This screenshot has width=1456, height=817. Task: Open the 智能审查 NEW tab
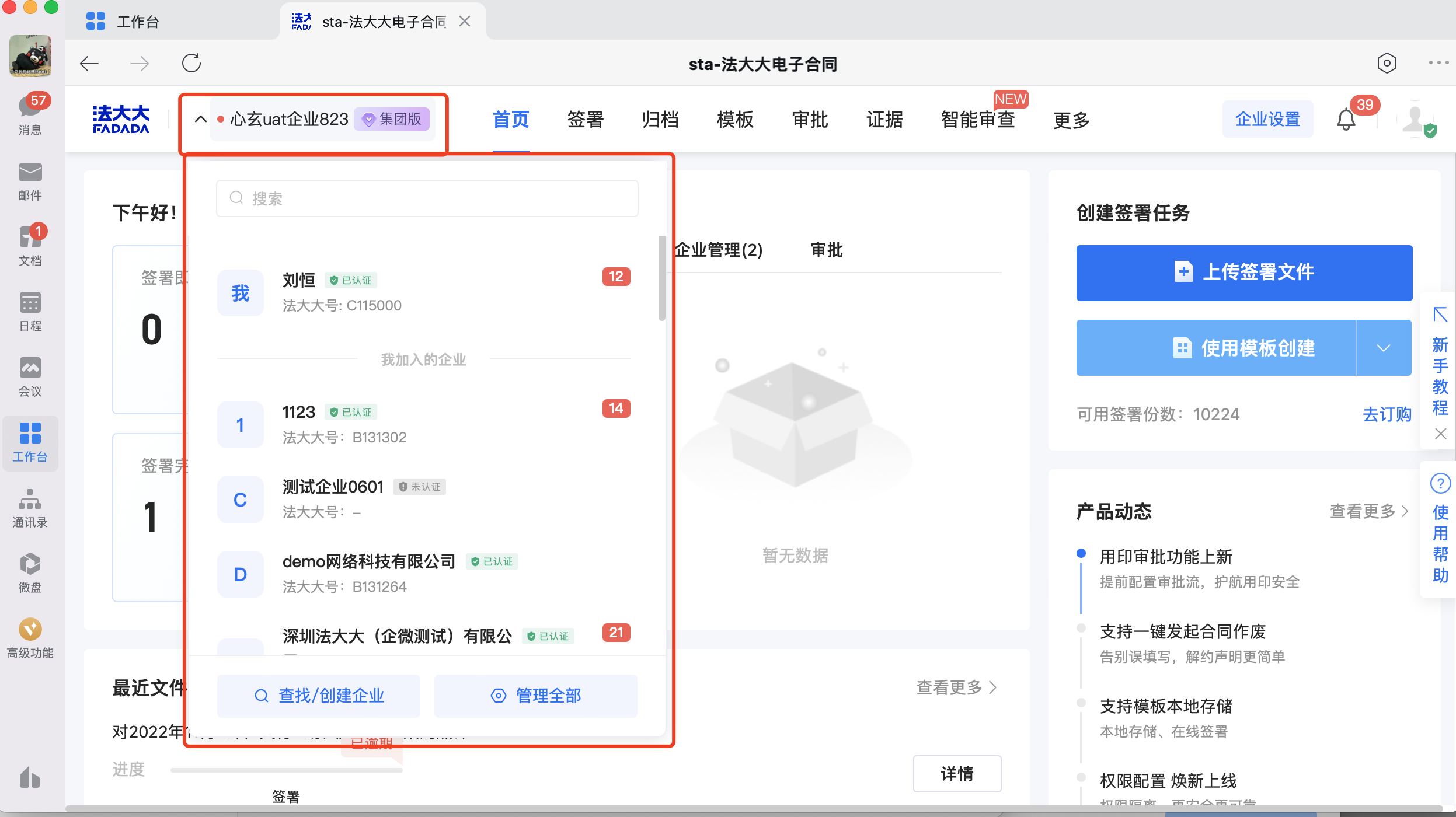pos(978,120)
